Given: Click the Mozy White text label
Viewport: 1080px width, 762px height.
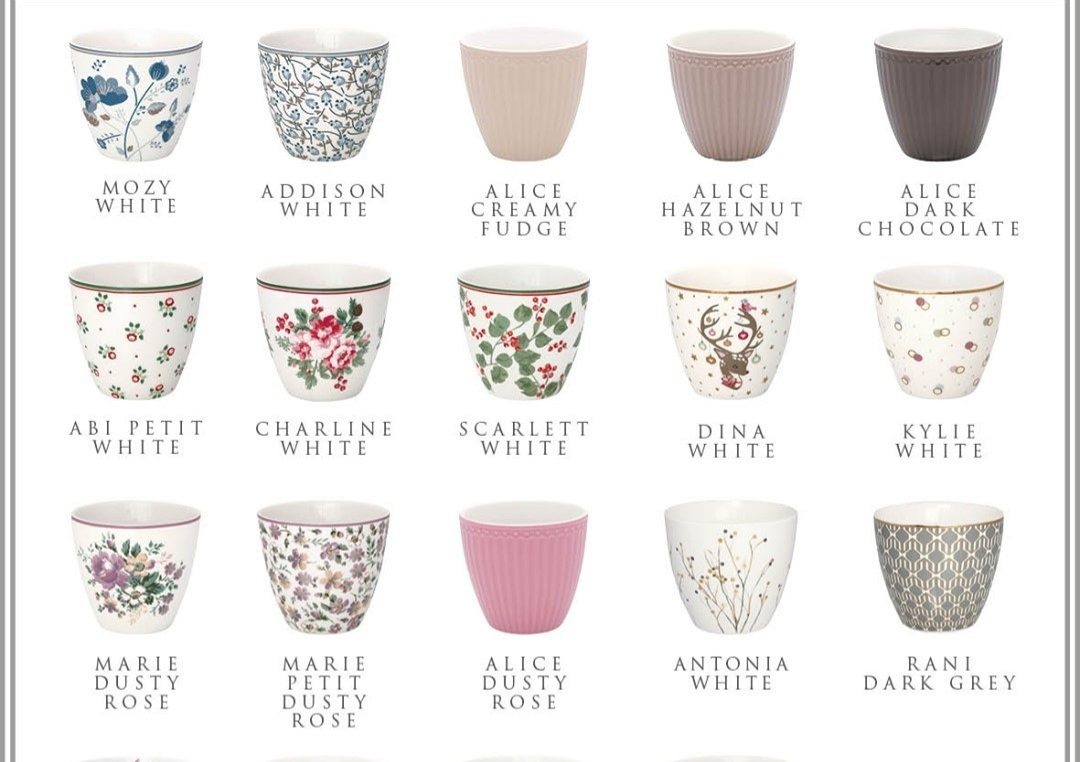Looking at the screenshot, I should (x=136, y=197).
